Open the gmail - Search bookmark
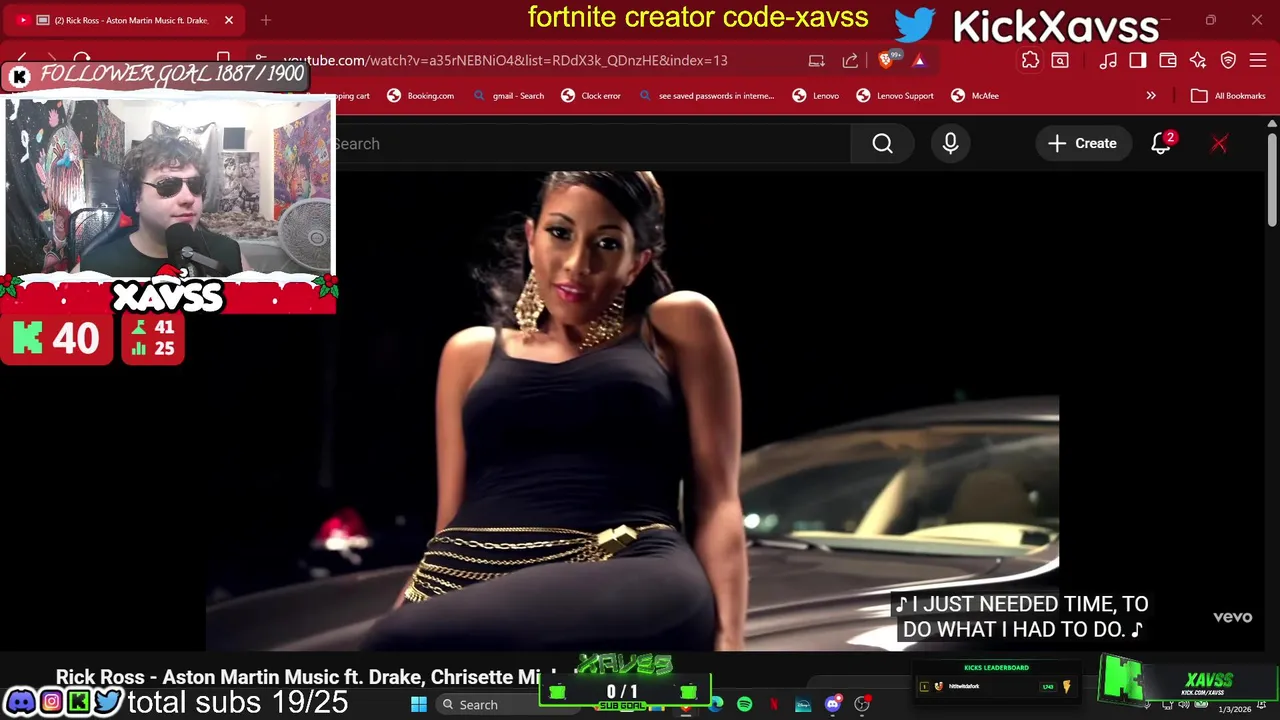 (x=509, y=96)
